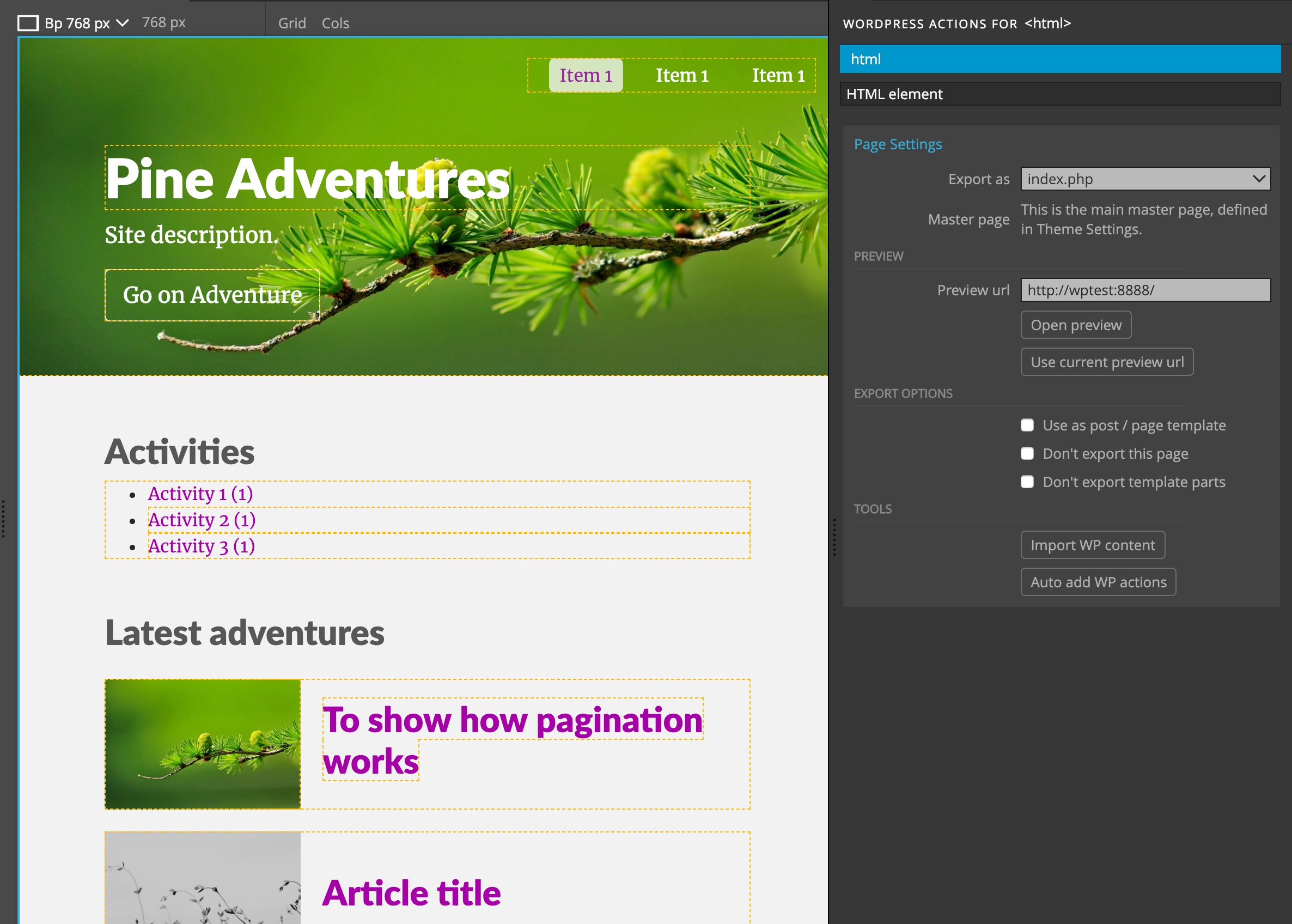The image size is (1292, 924).
Task: Select the html element in the actions panel
Action: 1060,59
